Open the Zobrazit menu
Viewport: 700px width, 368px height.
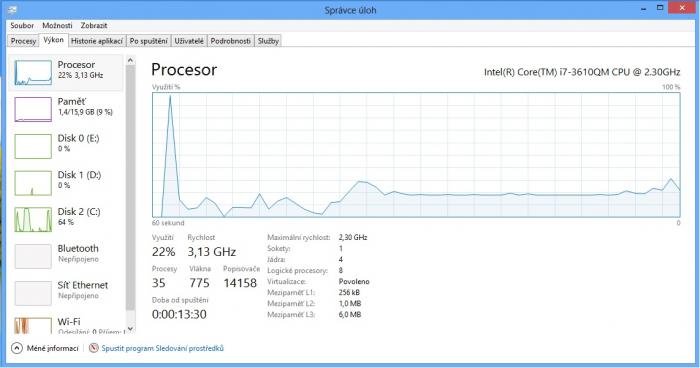(x=94, y=25)
